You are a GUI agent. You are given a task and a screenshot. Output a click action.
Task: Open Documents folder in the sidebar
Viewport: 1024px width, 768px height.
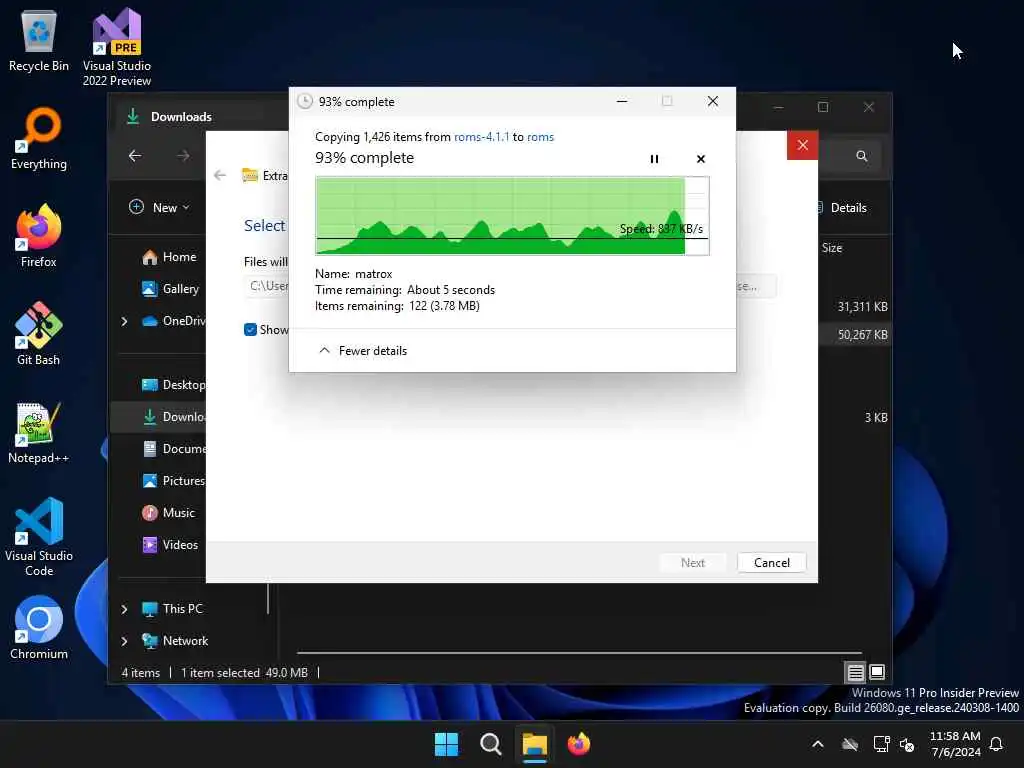[x=174, y=449]
